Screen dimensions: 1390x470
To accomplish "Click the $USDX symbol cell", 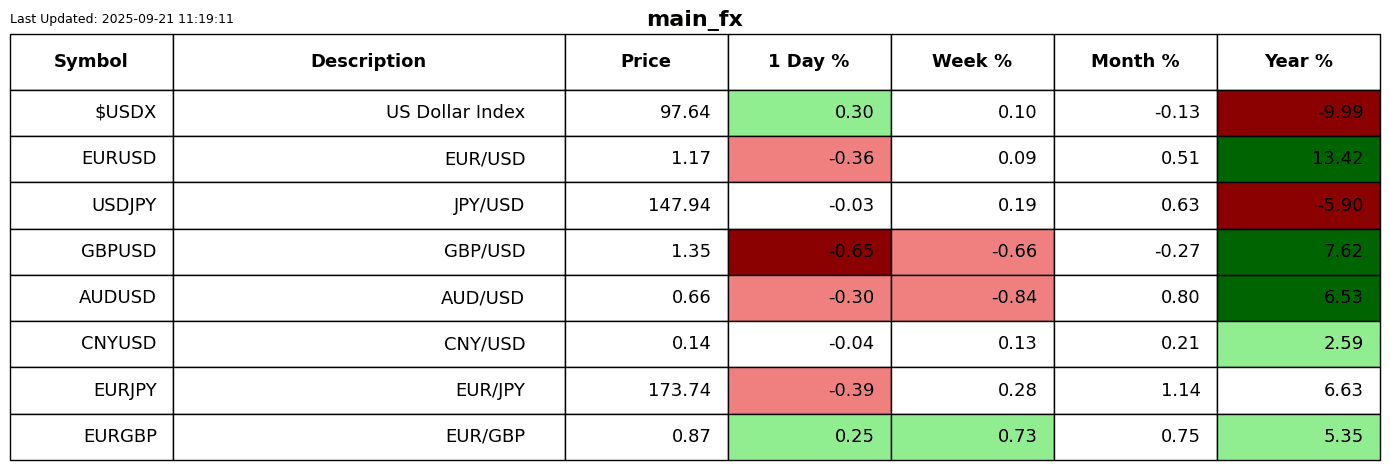I will [91, 113].
